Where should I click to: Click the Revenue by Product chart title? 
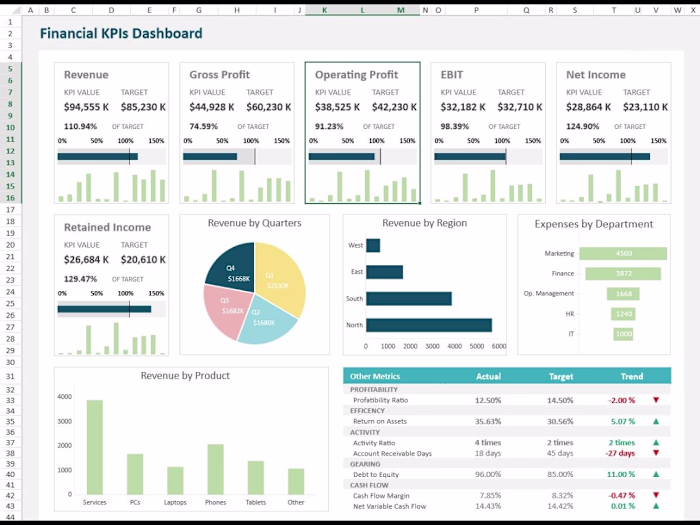(185, 375)
